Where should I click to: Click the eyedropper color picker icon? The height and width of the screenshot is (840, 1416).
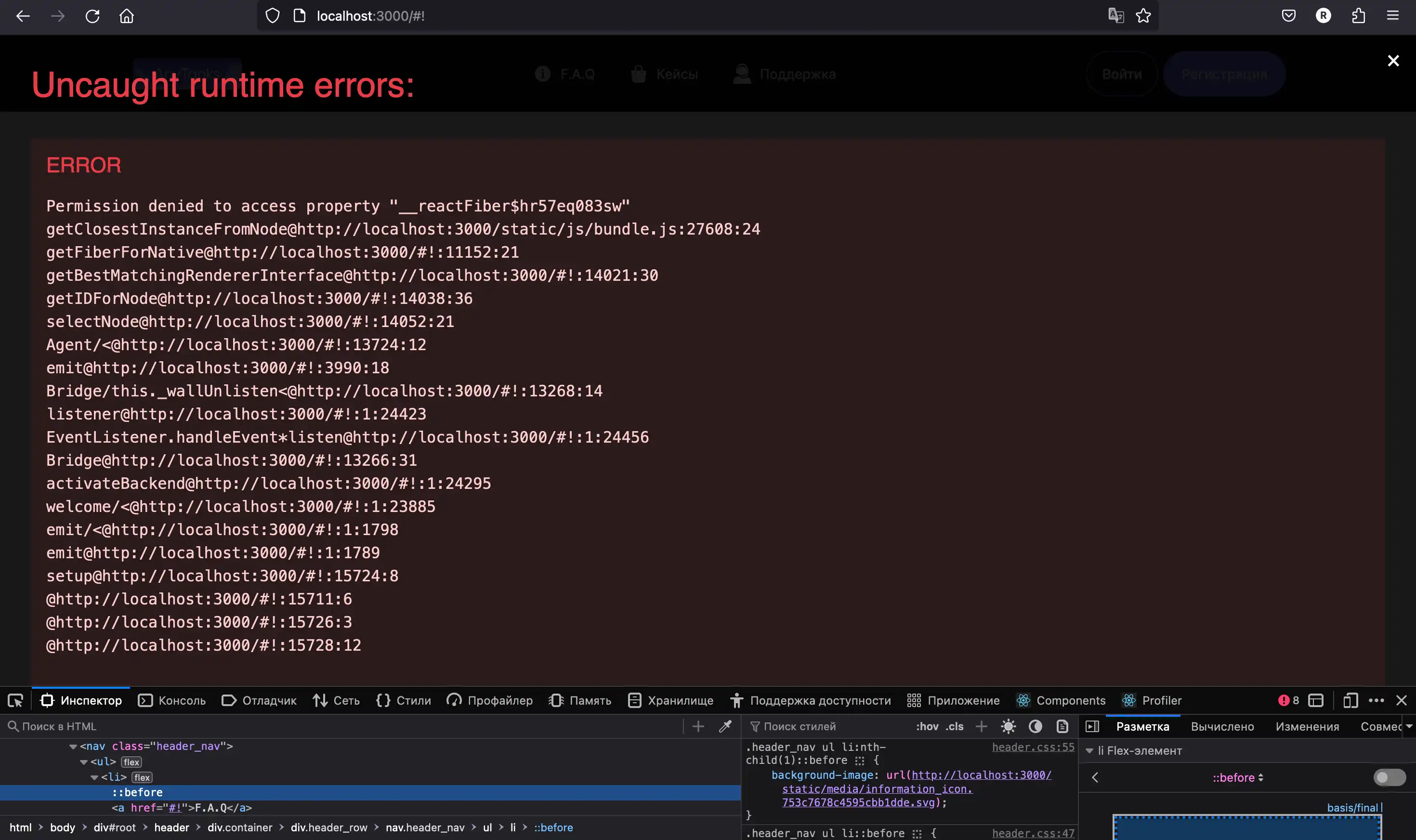pyautogui.click(x=725, y=726)
